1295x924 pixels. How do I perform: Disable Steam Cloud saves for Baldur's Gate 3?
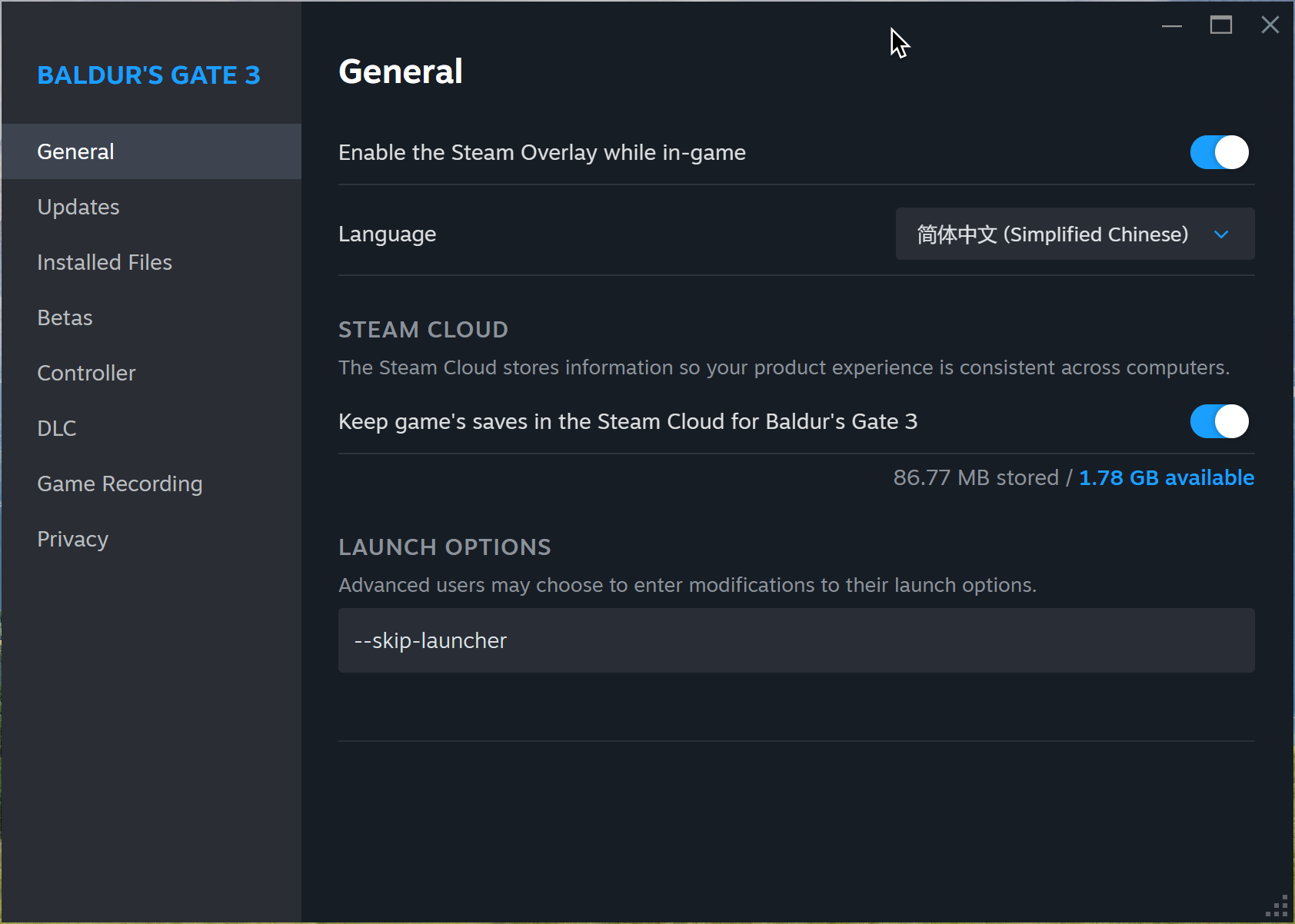coord(1219,421)
